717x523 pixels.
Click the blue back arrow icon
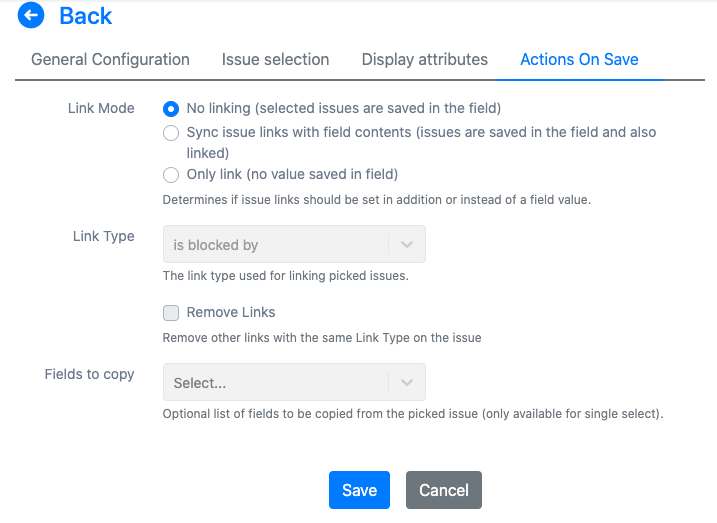pos(31,15)
